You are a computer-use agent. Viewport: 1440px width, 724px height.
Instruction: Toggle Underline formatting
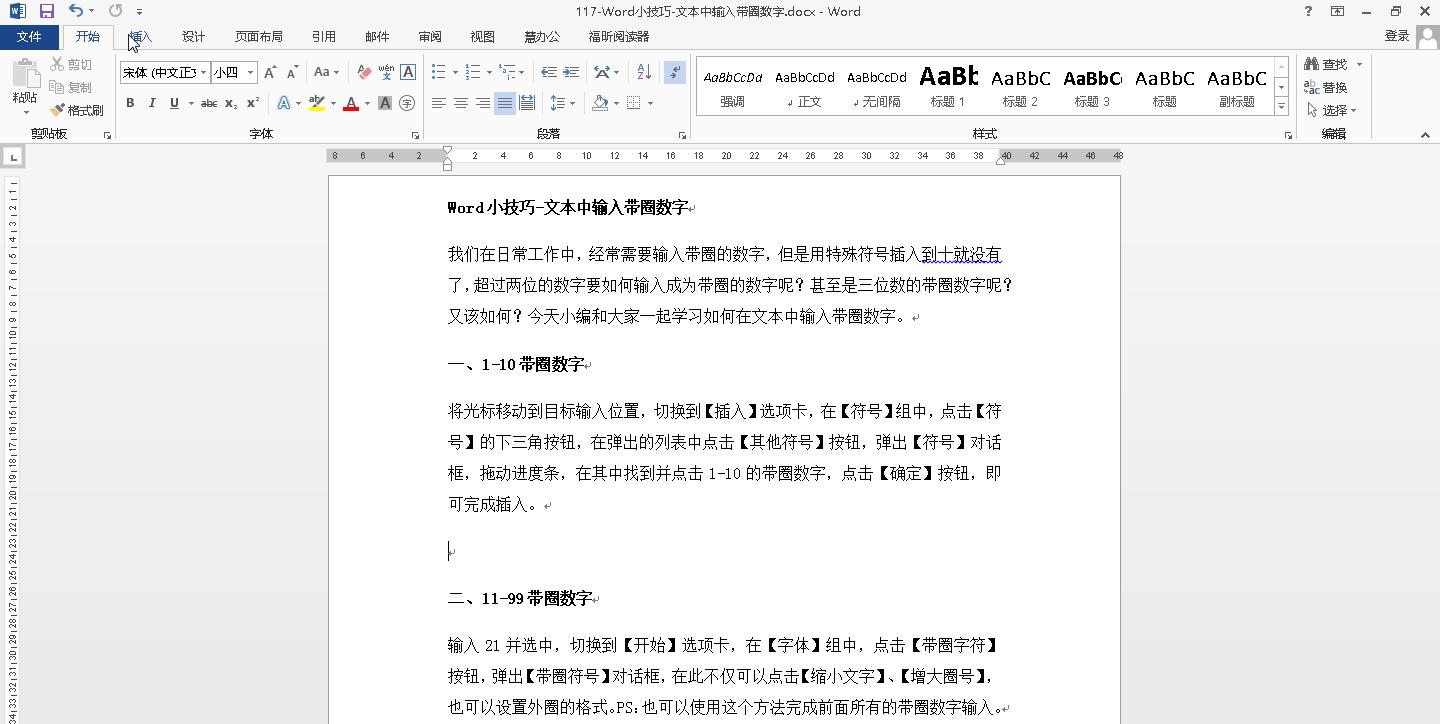pos(175,103)
